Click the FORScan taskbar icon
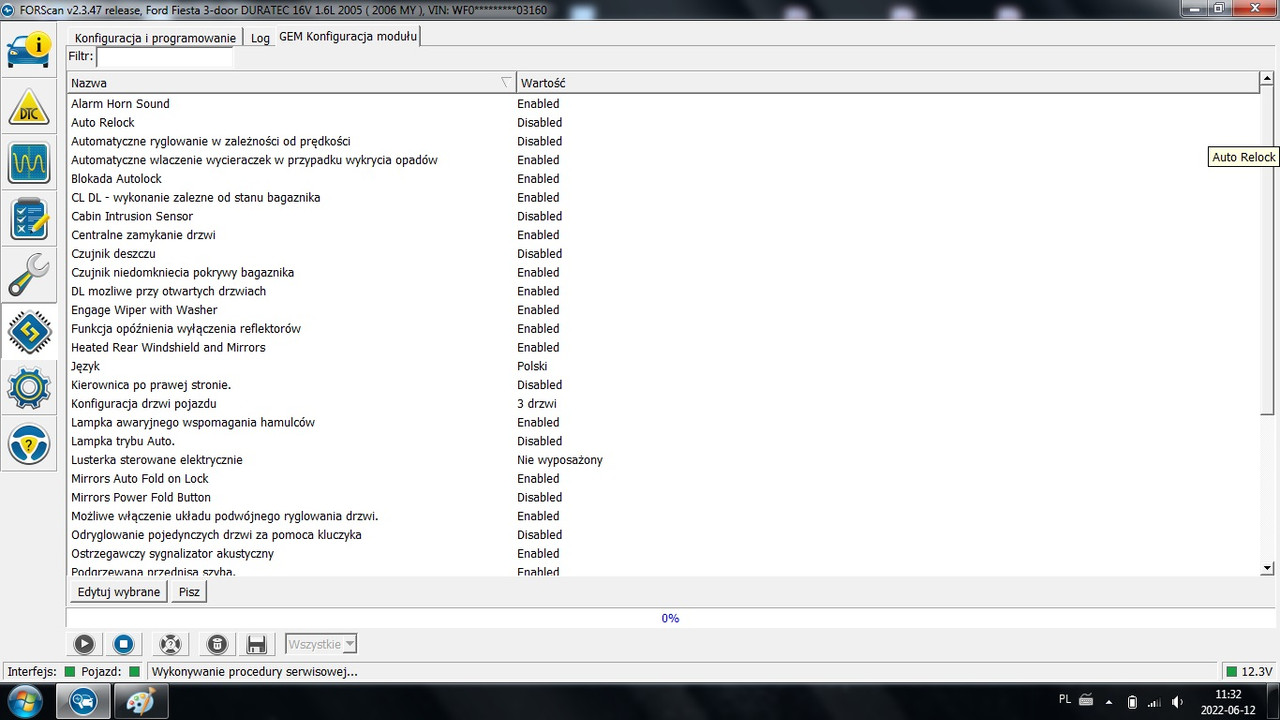1280x720 pixels. [83, 702]
